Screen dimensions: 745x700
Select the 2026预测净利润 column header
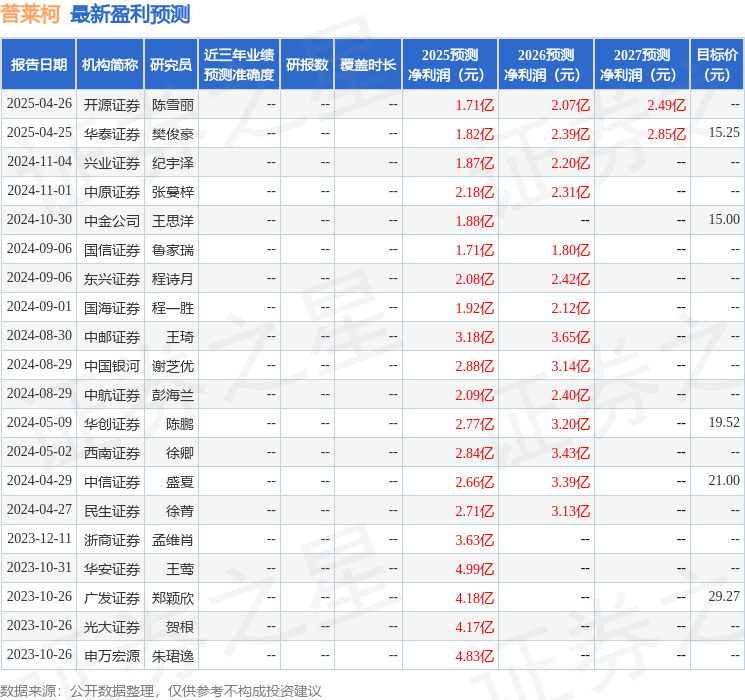pyautogui.click(x=546, y=65)
